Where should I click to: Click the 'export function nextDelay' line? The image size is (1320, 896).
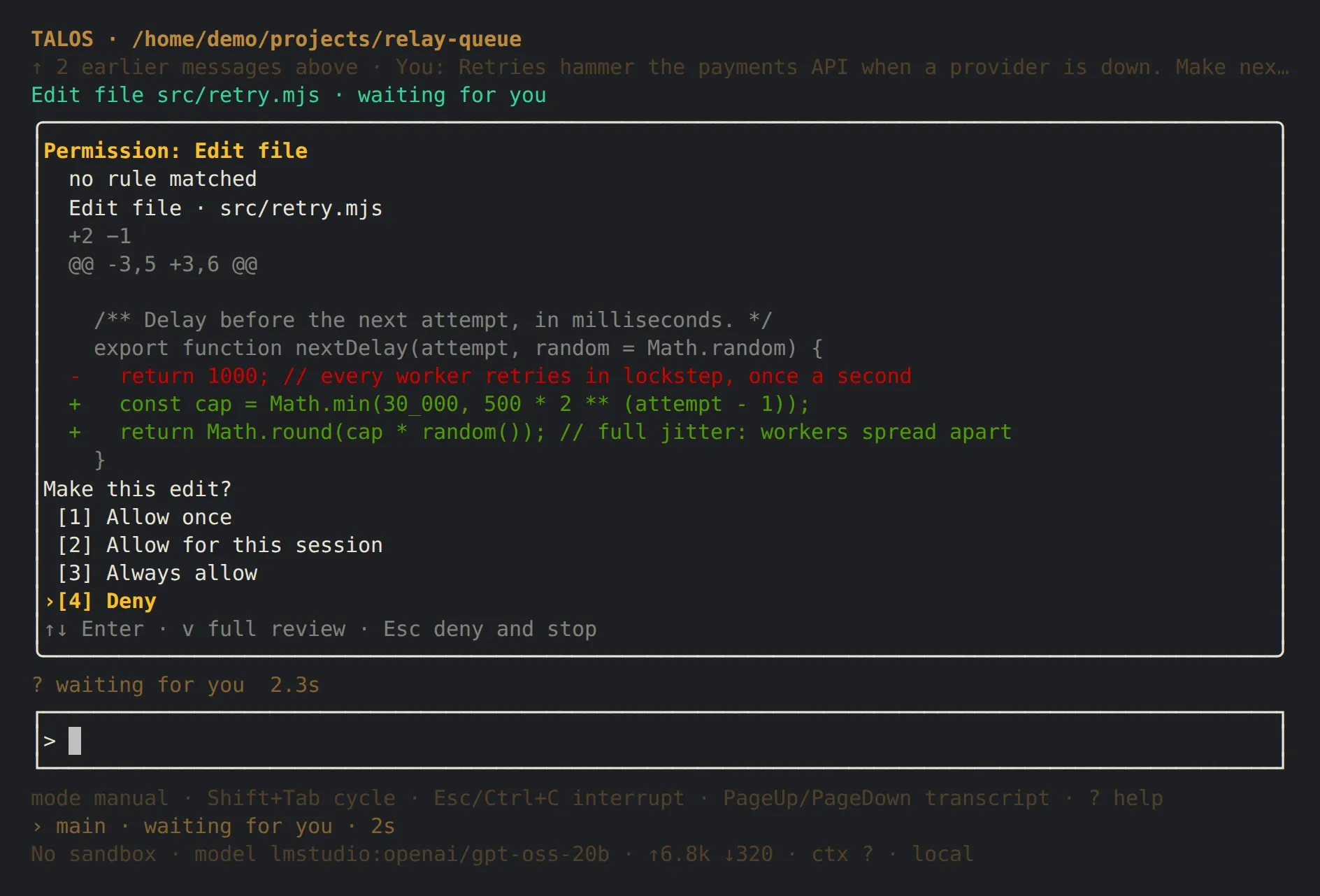[x=459, y=348]
